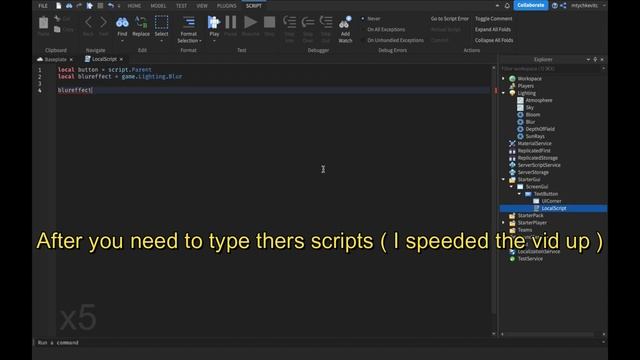Screen dimensions: 640x360
Task: Click the Select dashed-rectangle icon
Action: (x=161, y=22)
